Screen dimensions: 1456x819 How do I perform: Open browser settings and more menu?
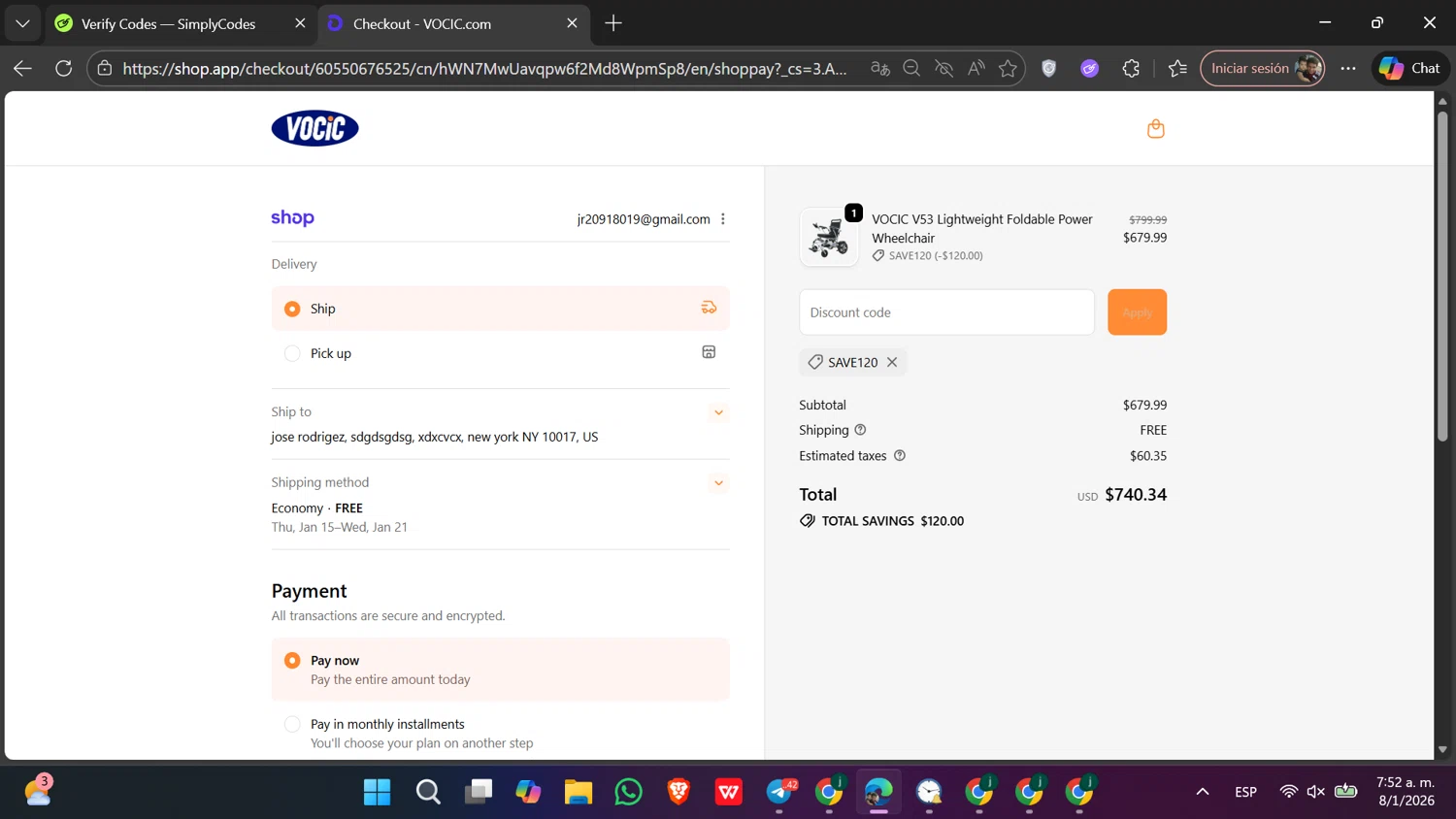click(1348, 68)
